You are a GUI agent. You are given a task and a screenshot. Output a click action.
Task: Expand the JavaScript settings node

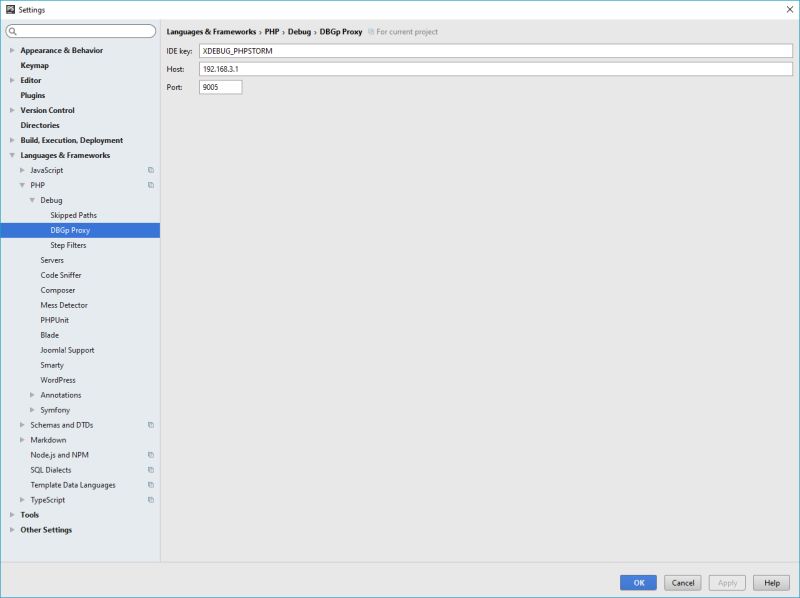(22, 170)
